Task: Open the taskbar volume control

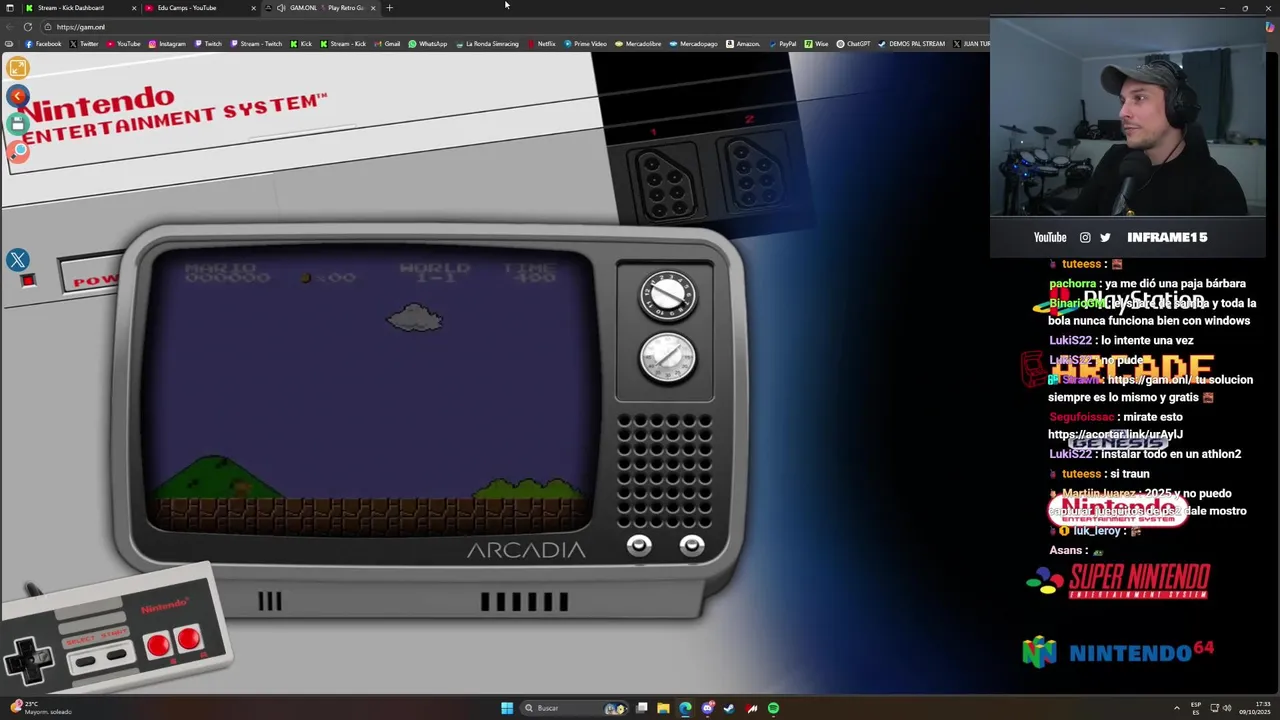Action: click(1227, 708)
